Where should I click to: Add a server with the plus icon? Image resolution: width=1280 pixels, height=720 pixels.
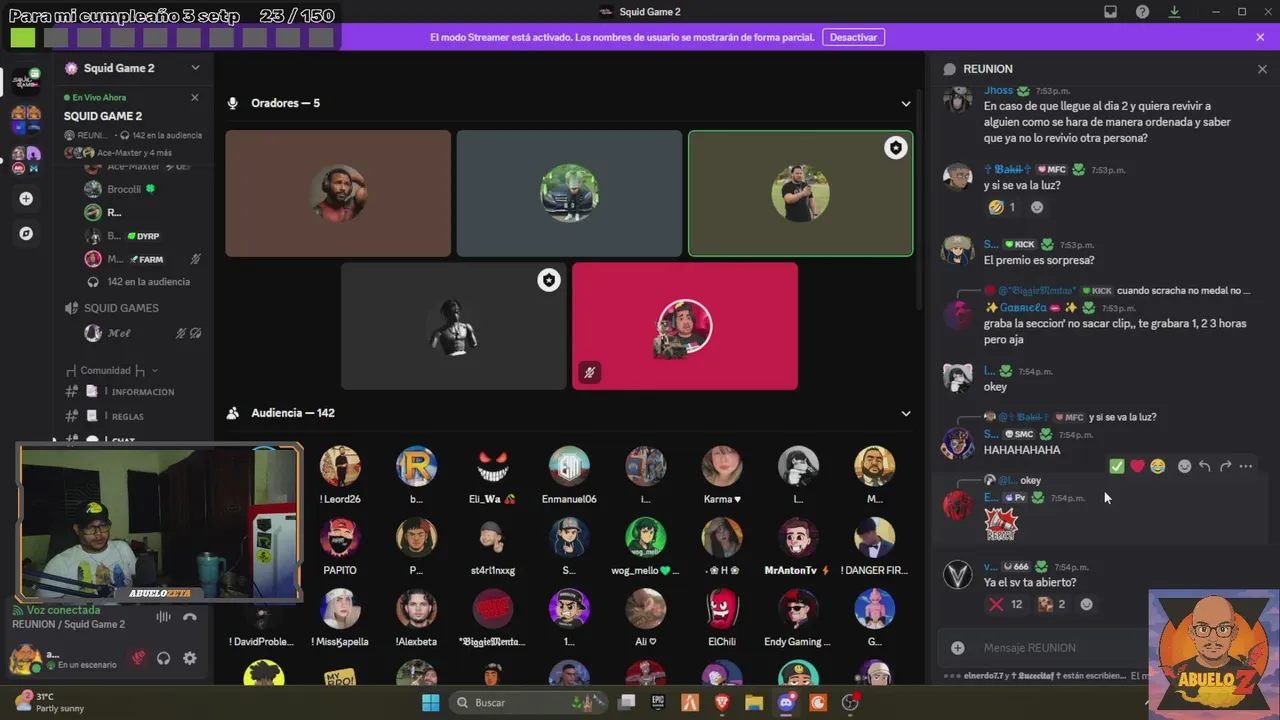26,198
